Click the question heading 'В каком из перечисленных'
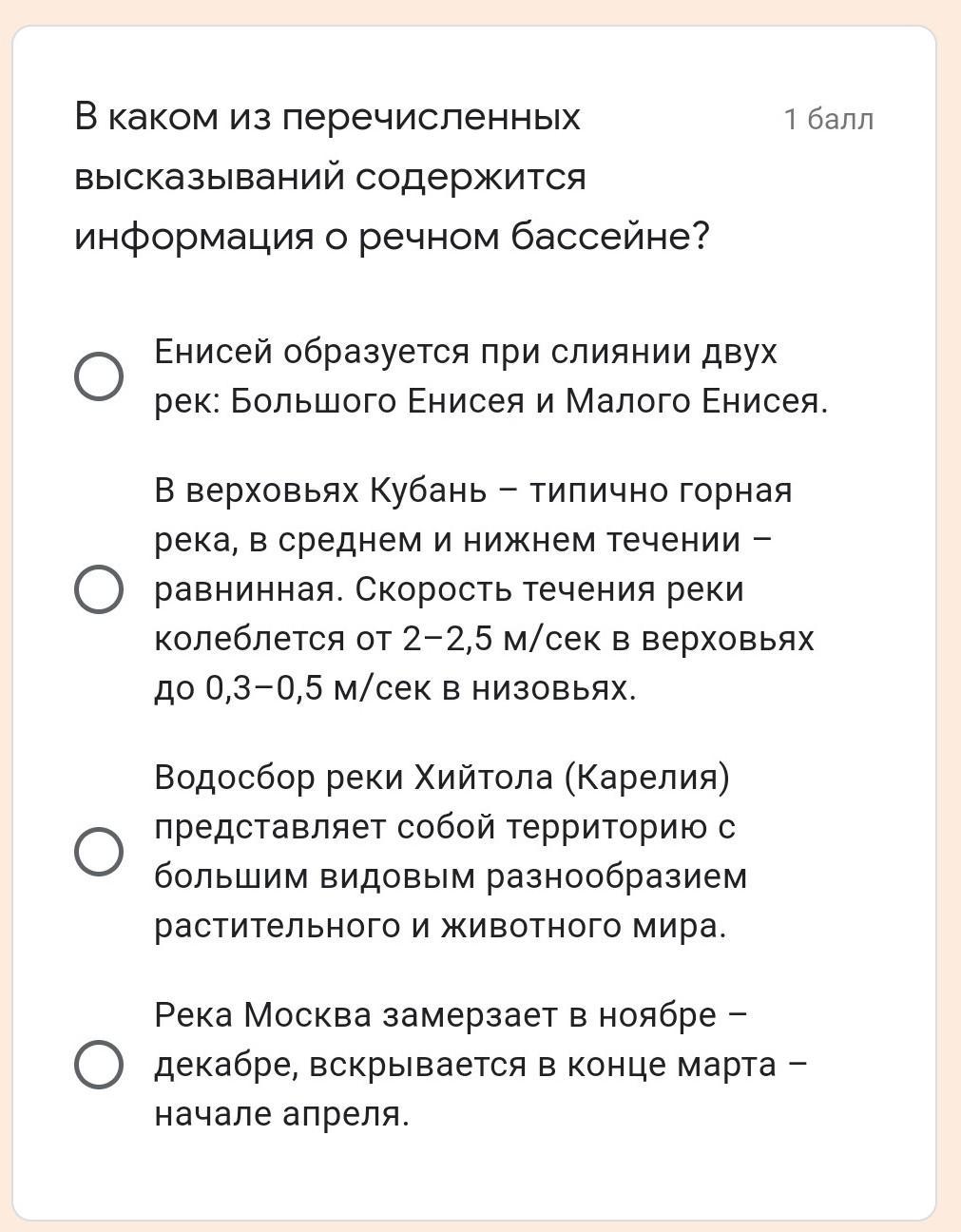The height and width of the screenshot is (1232, 961). coord(328,118)
